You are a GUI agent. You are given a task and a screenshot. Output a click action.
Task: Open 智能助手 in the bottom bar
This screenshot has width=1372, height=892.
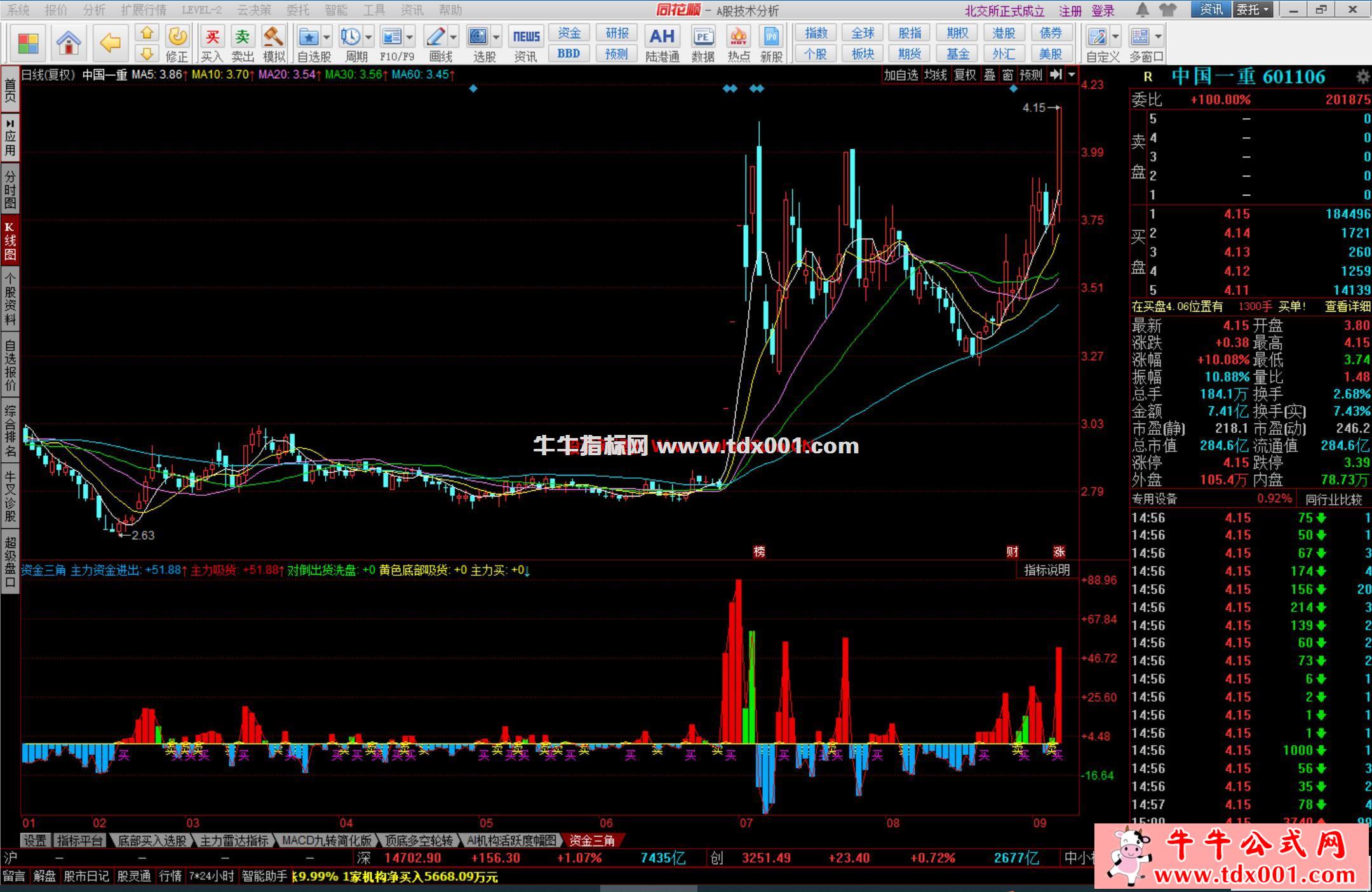[264, 877]
